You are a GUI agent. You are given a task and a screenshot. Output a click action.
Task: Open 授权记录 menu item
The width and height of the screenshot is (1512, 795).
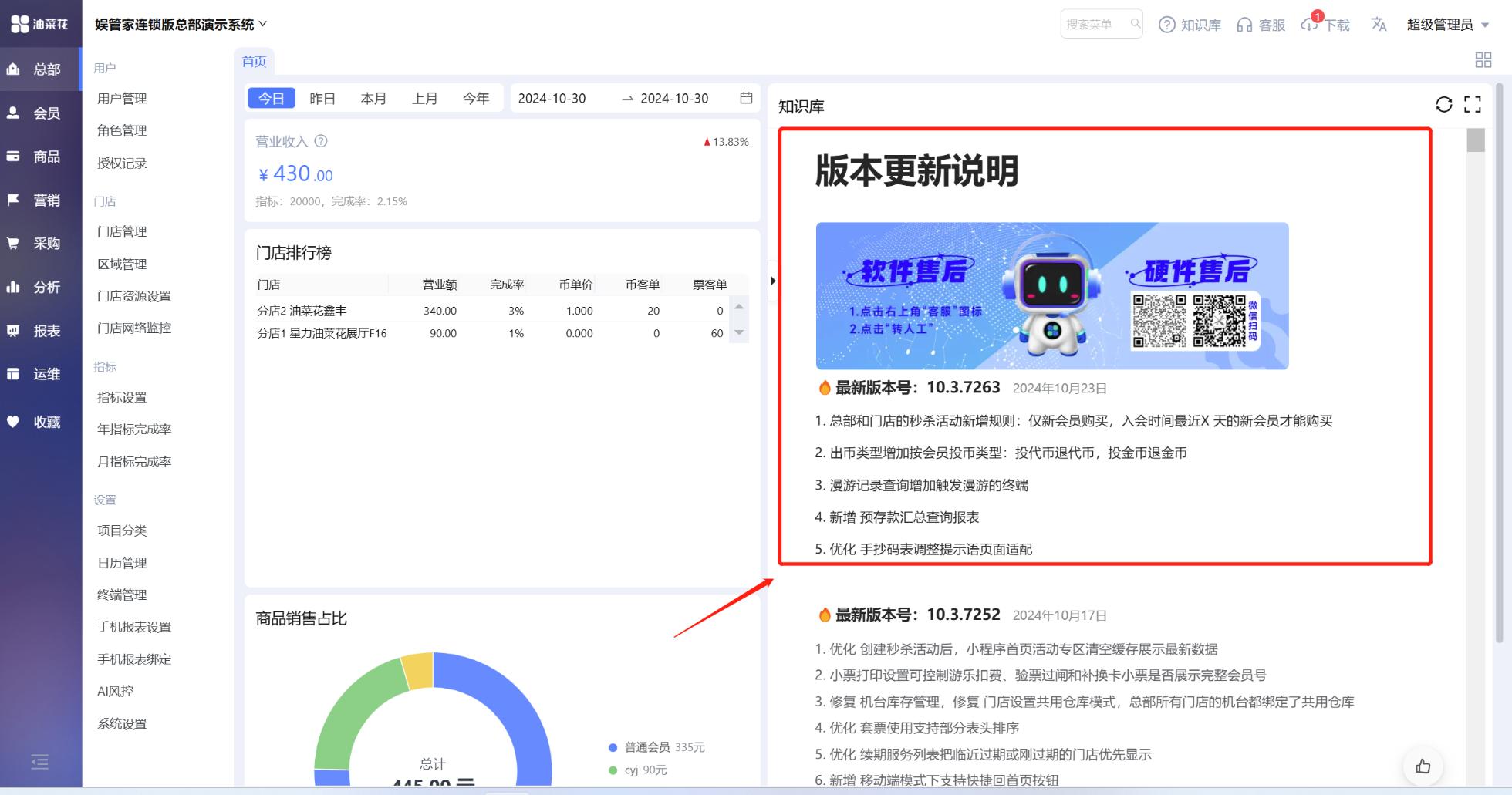[122, 163]
